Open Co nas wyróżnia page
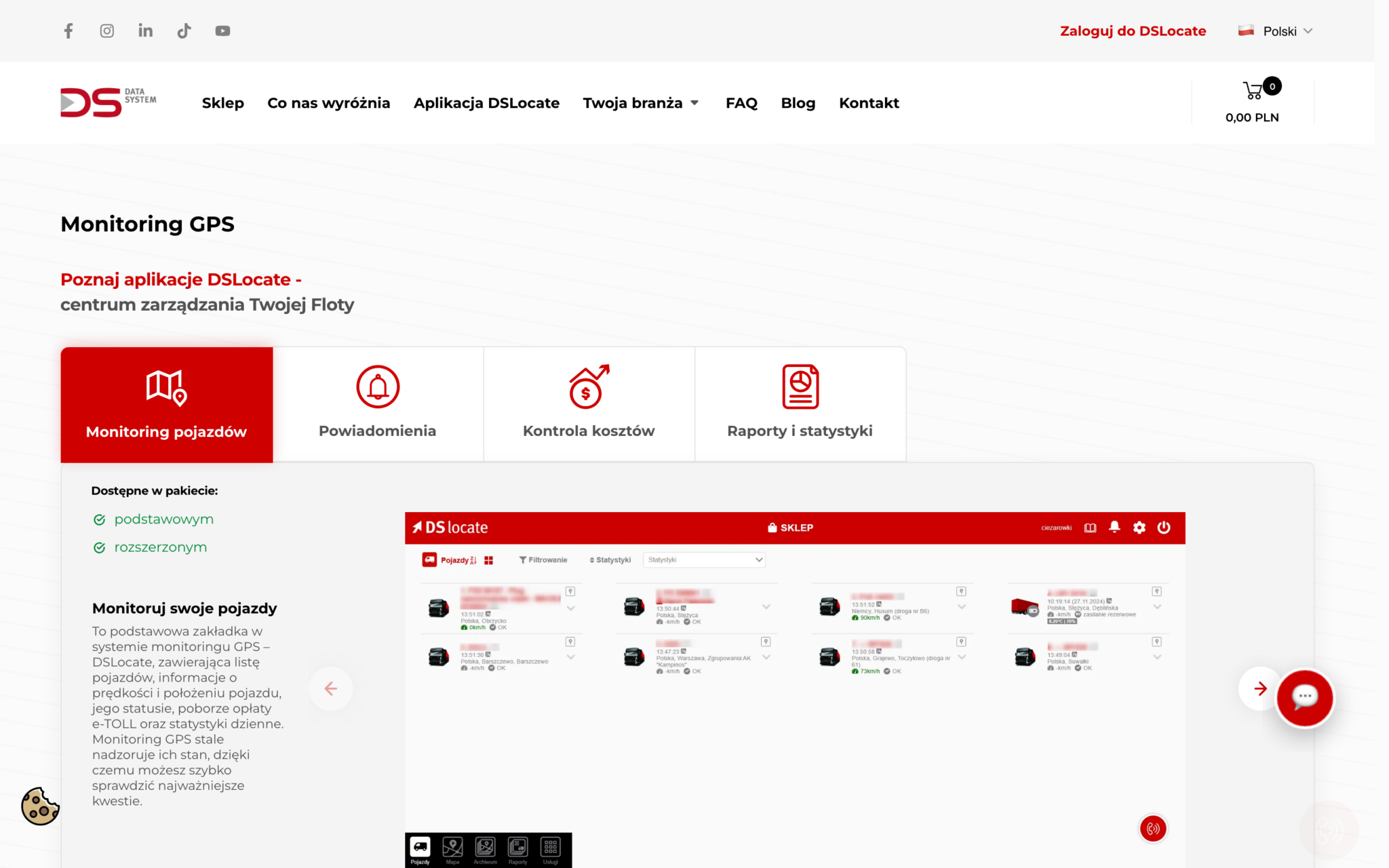The width and height of the screenshot is (1389, 868). pyautogui.click(x=329, y=103)
